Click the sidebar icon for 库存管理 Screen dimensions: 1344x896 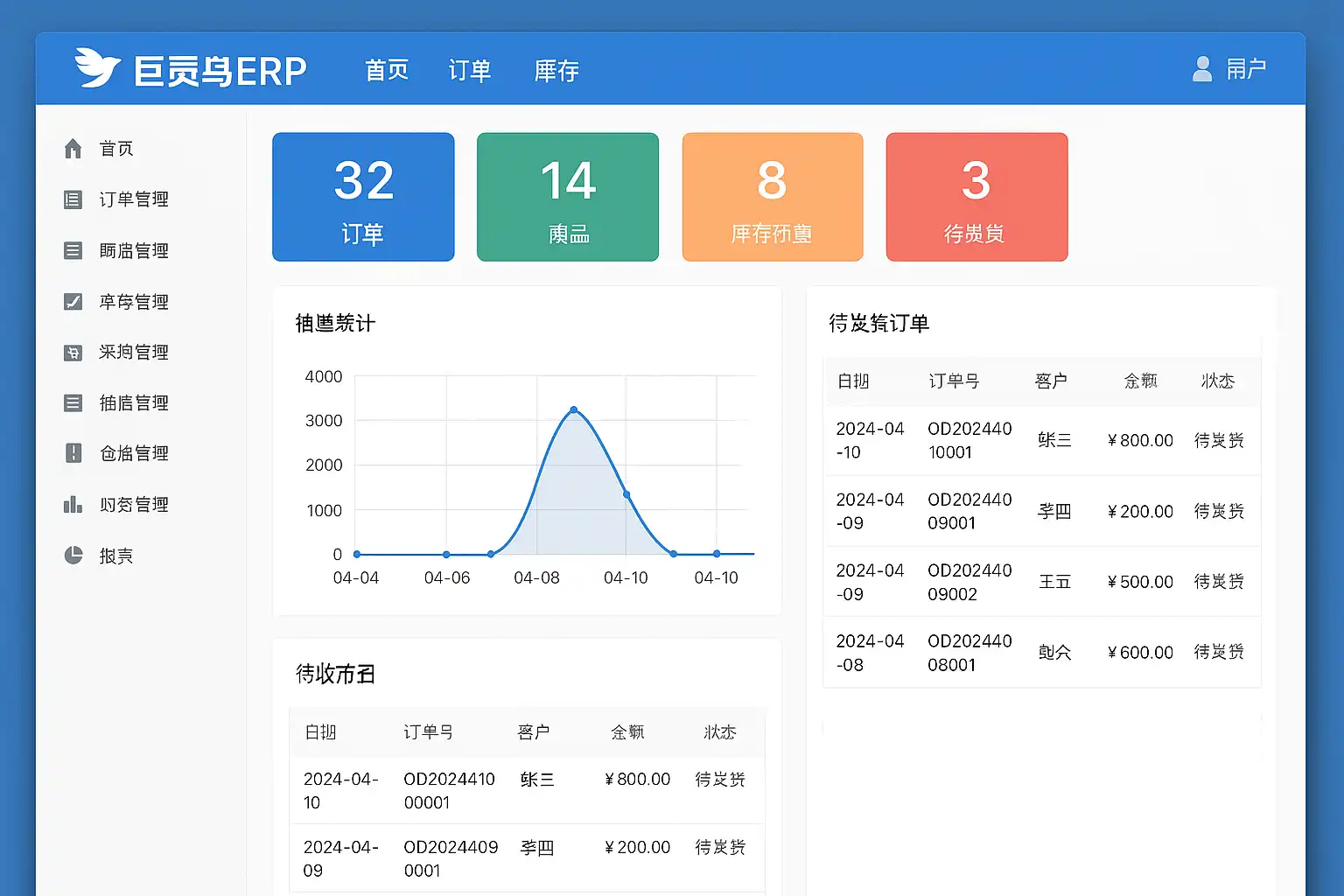click(x=73, y=302)
